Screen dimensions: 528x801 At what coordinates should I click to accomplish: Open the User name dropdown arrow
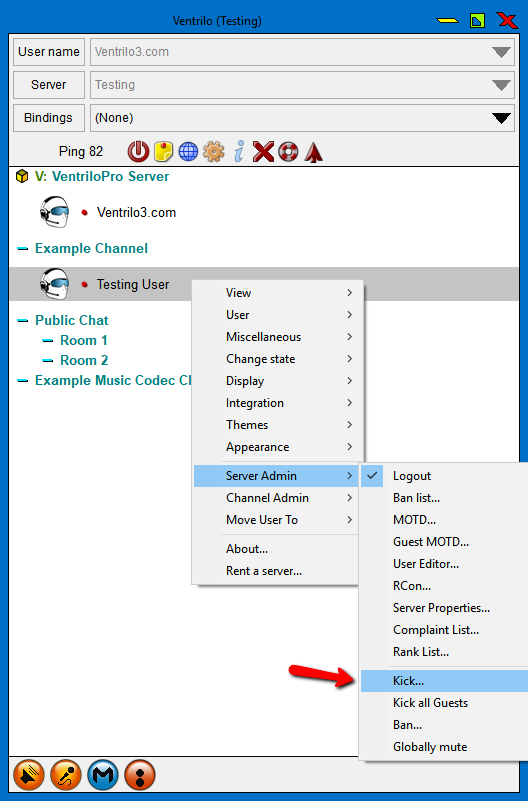(501, 52)
